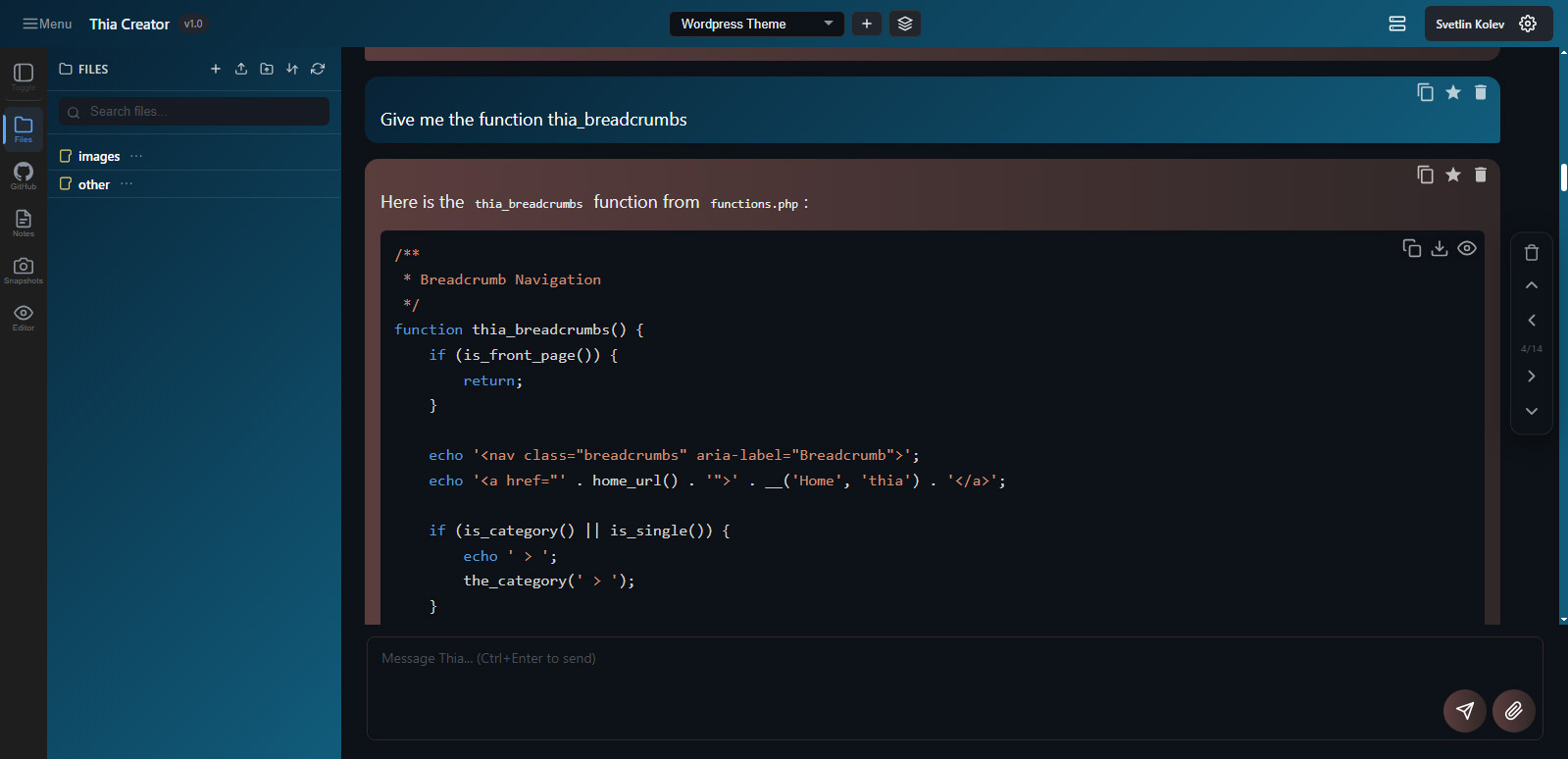The width and height of the screenshot is (1568, 759).
Task: Open the Notes sidebar panel
Action: point(24,223)
